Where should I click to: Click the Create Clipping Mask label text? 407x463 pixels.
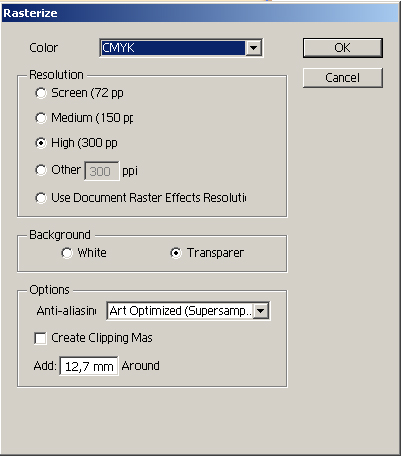(102, 338)
